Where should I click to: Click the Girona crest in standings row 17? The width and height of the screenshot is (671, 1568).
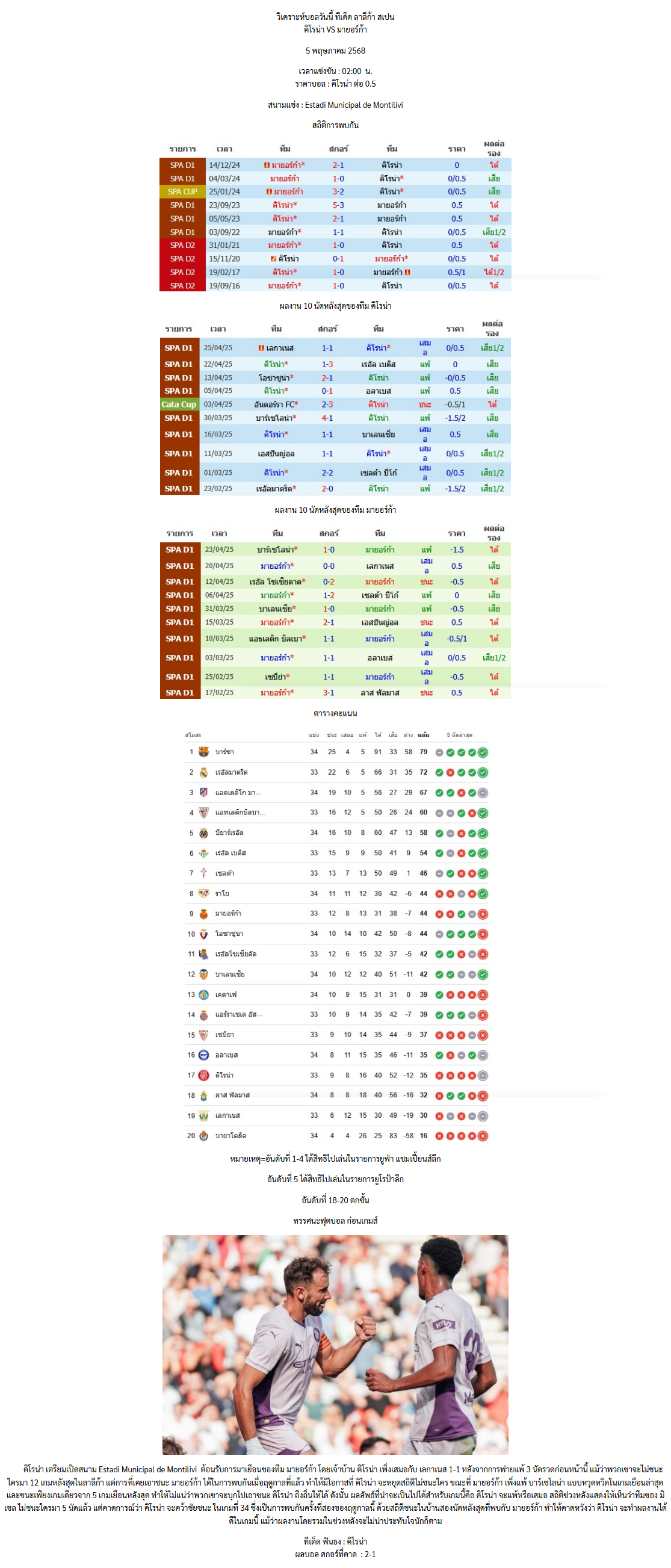(204, 1075)
